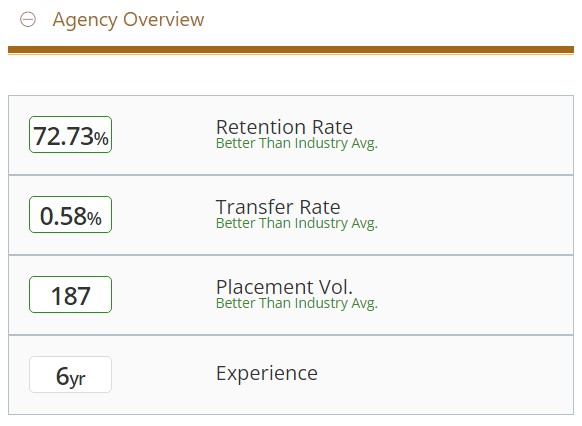Click the percent sign in the 0.58% badge
This screenshot has width=582, height=426.
pos(94,219)
